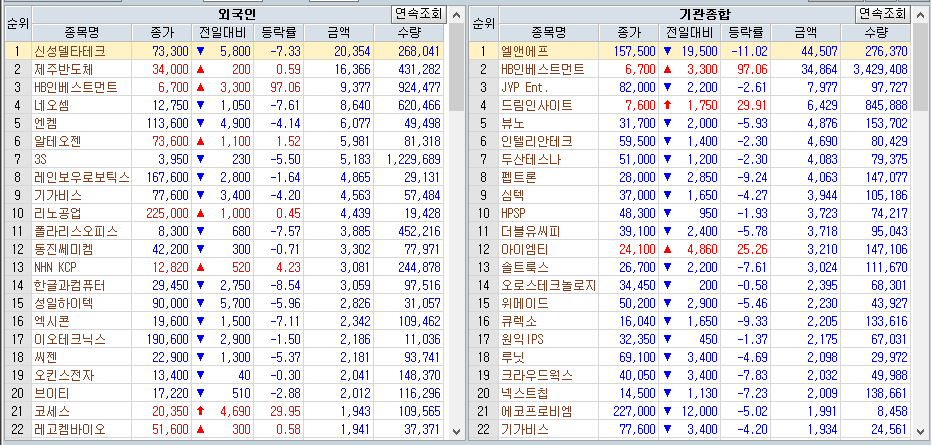Select 에코프로비엠 stock name
This screenshot has width=932, height=445.
[x=537, y=412]
